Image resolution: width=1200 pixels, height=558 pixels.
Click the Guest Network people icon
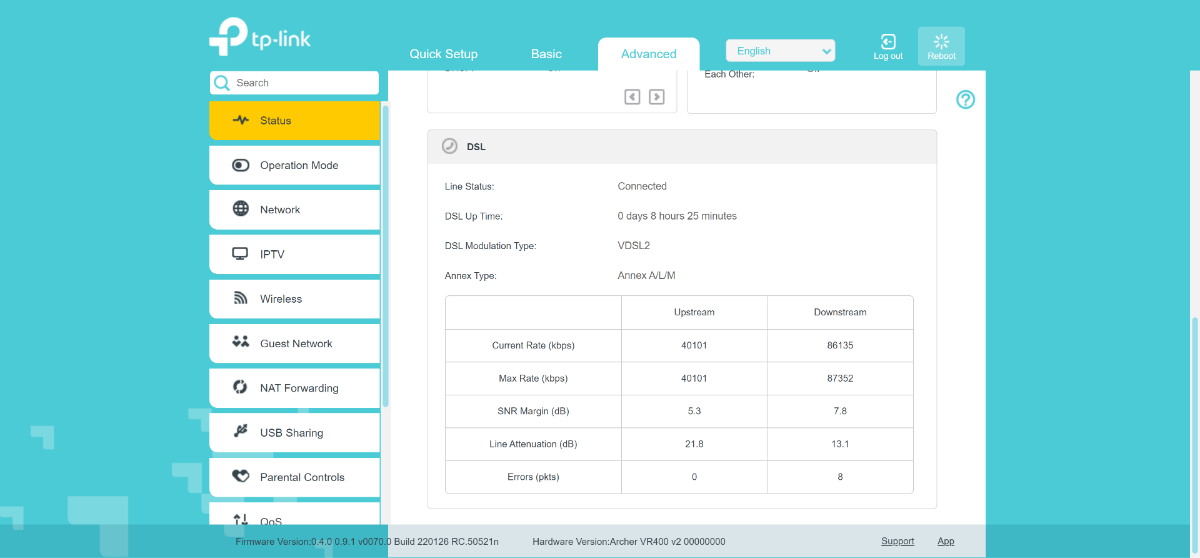240,342
